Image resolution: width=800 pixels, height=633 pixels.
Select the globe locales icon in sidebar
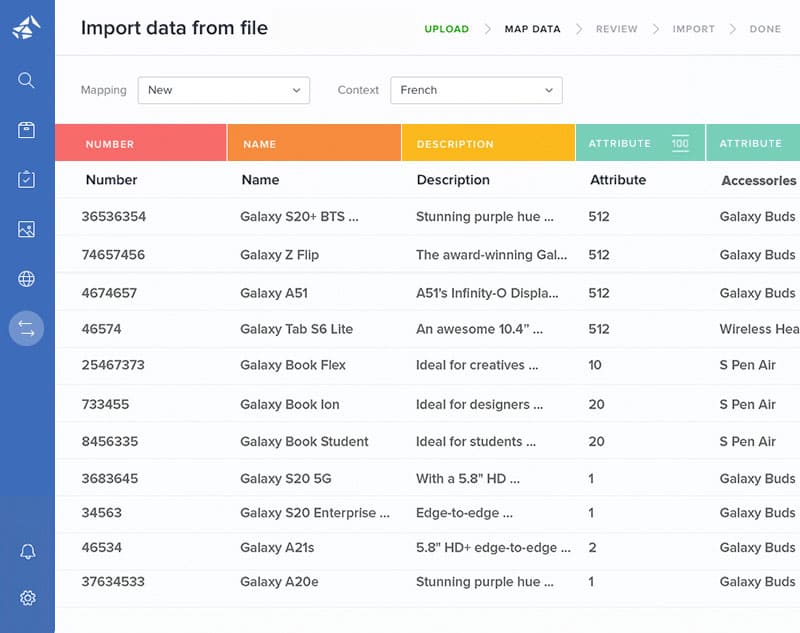[x=27, y=278]
